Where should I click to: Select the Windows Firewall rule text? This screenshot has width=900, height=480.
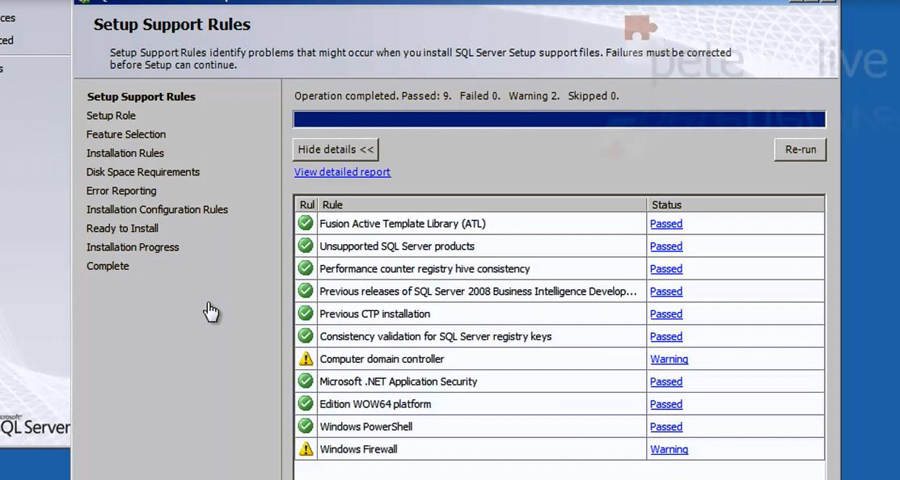pyautogui.click(x=358, y=449)
